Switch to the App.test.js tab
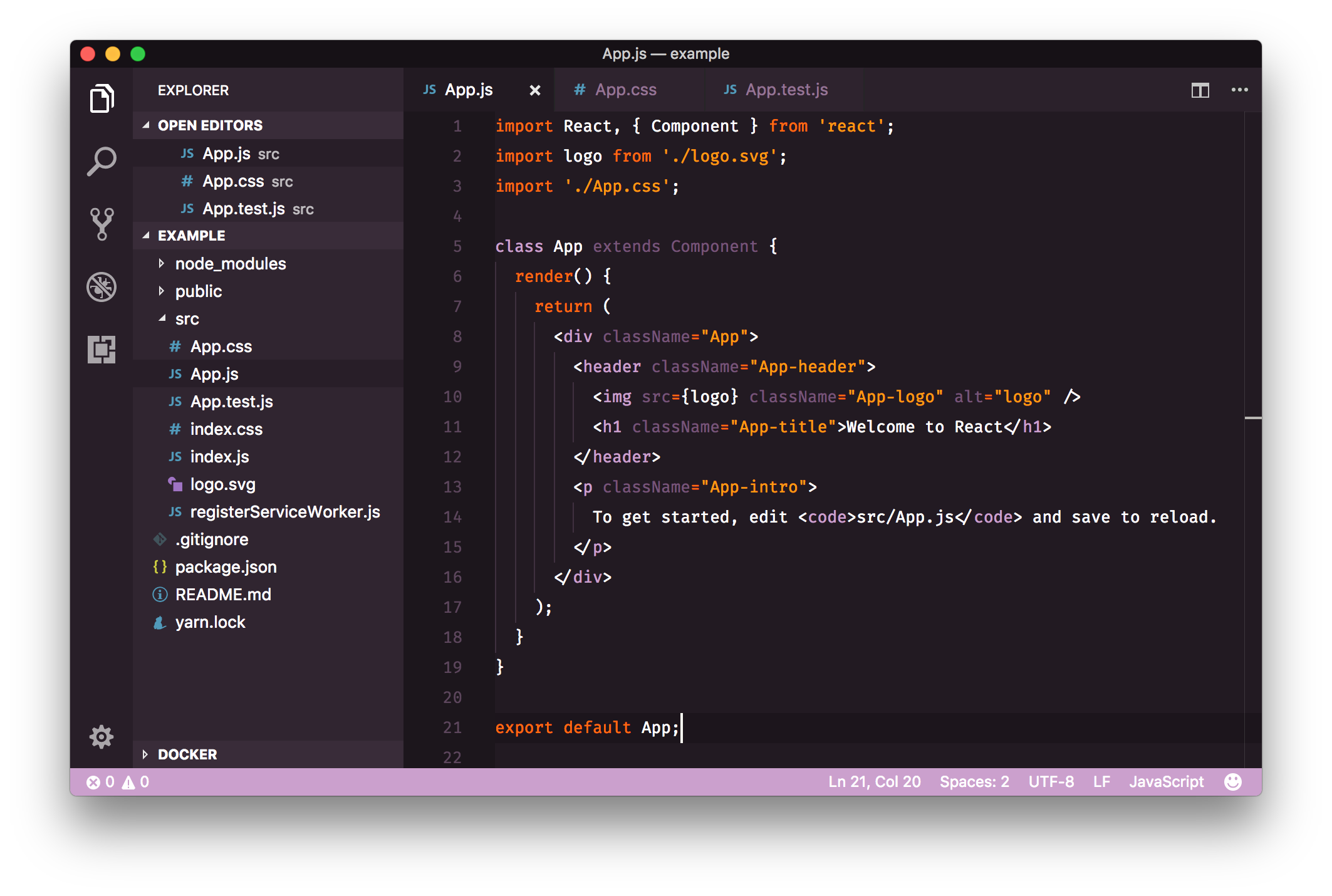1332x896 pixels. (786, 90)
